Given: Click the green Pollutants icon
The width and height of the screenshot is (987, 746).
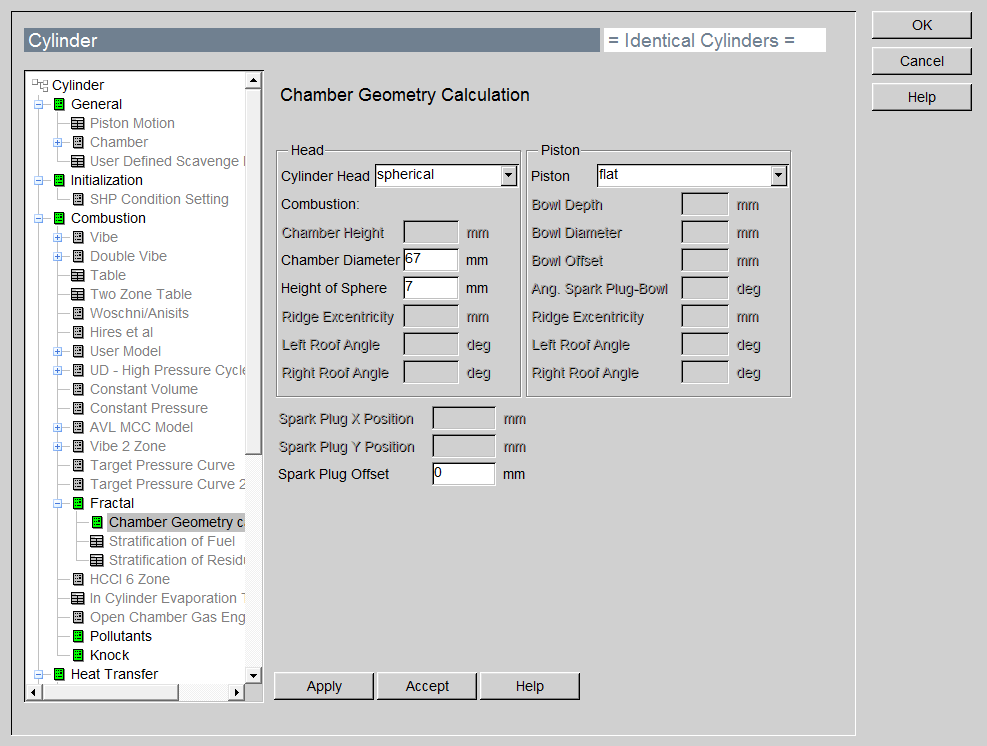Looking at the screenshot, I should coord(78,636).
